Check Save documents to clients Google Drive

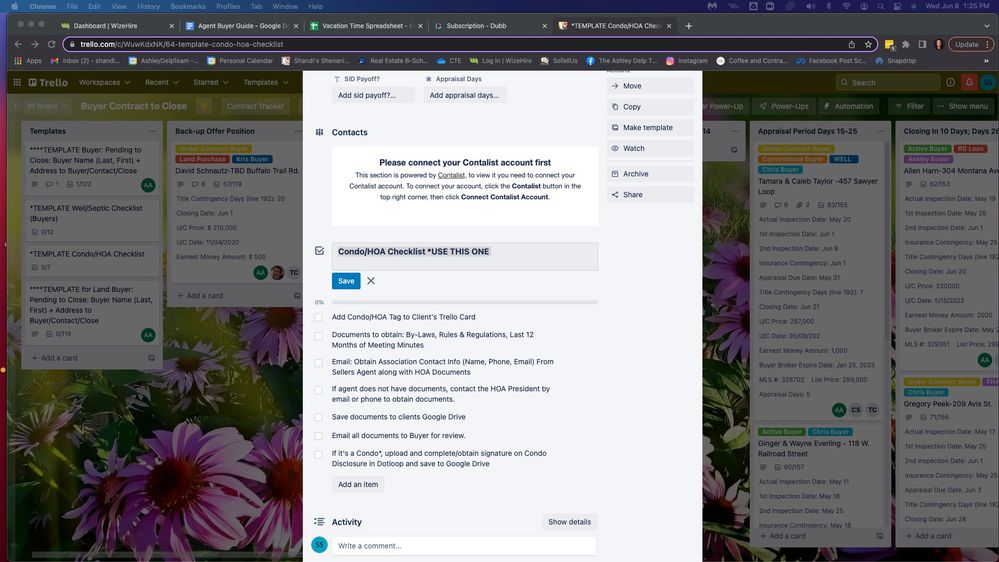(319, 417)
